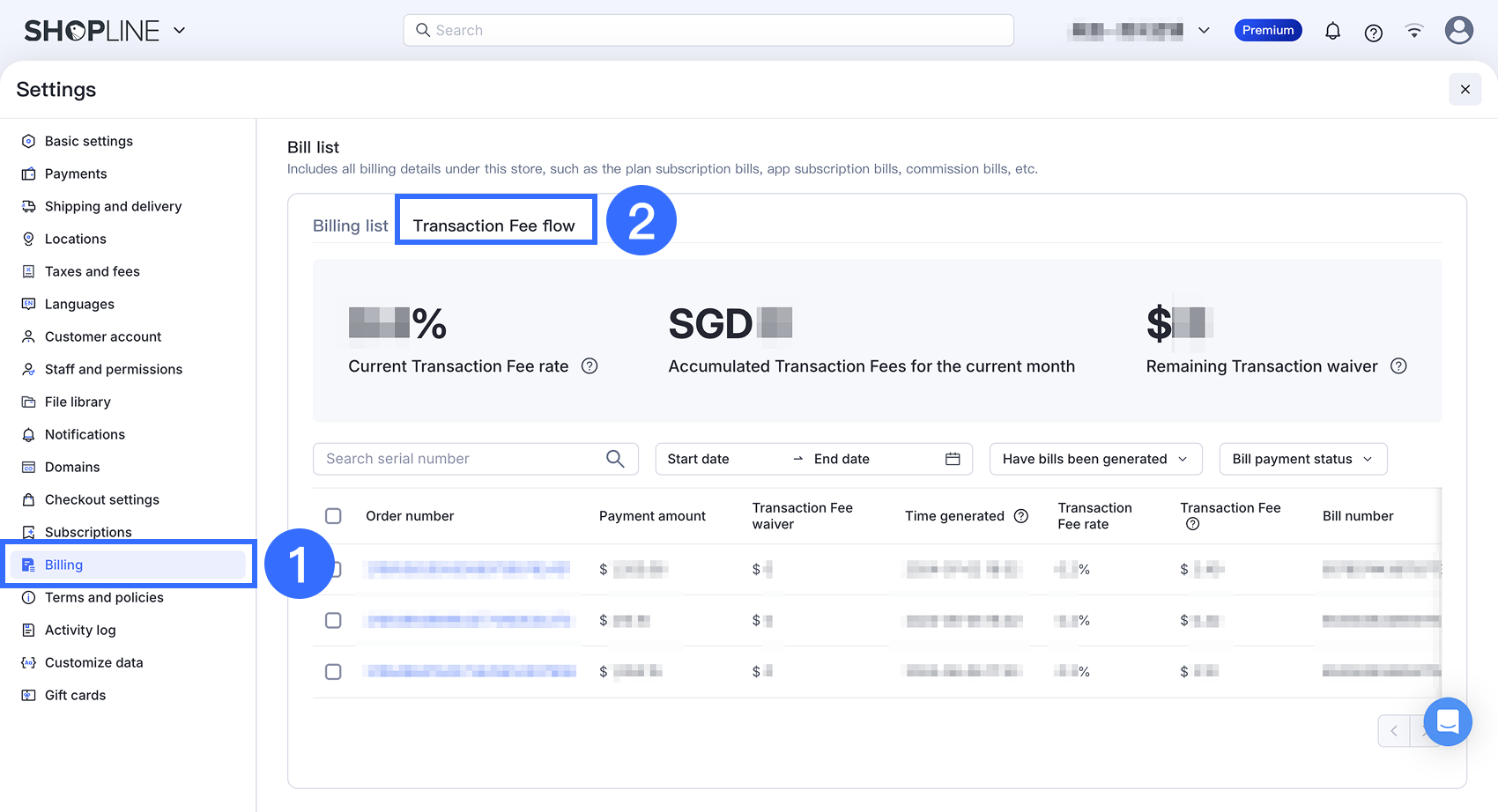Select Activity log in the settings sidebar
Screen dimensions: 1498x812
[x=80, y=630]
